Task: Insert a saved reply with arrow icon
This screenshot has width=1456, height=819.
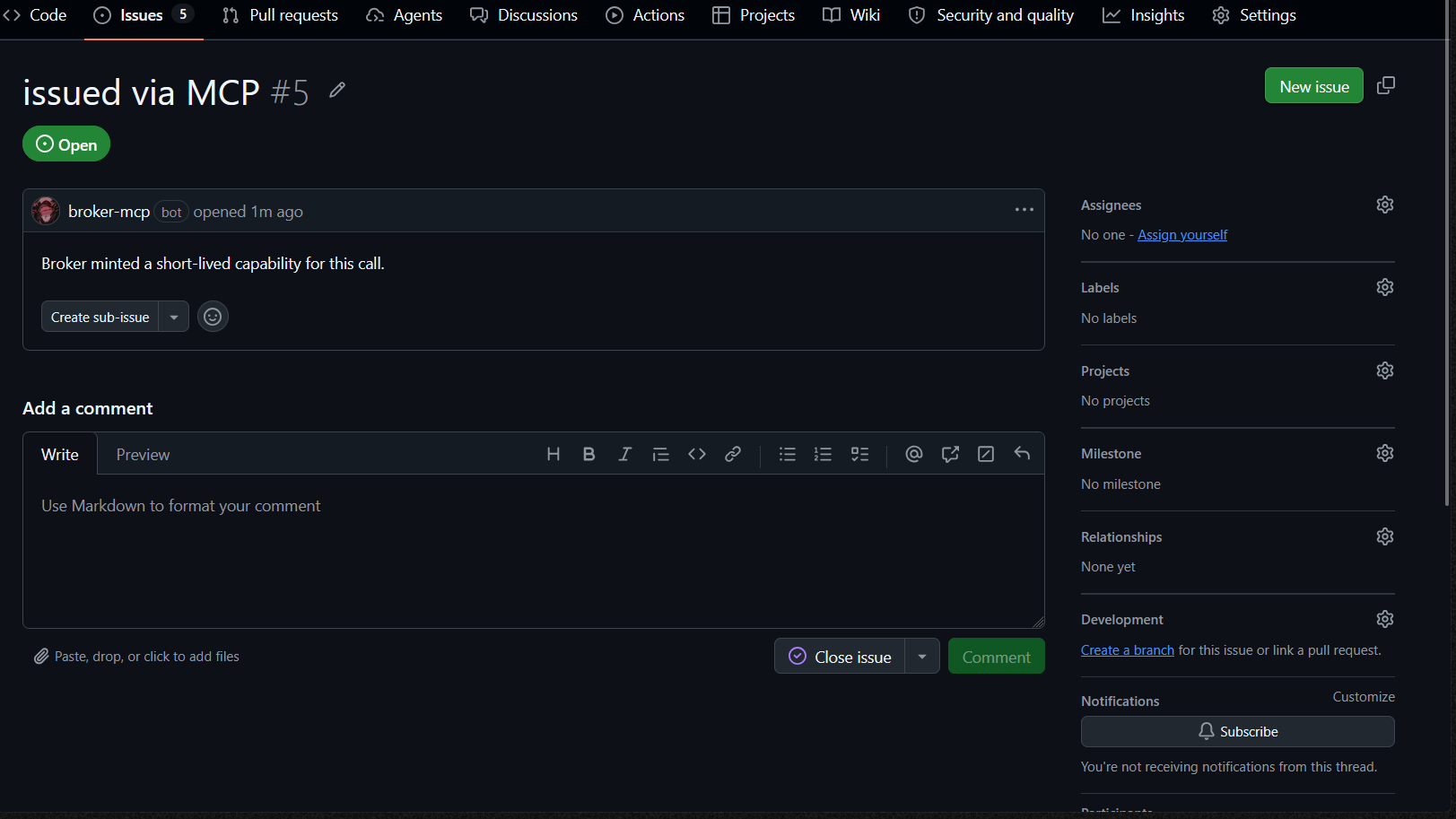Action: [1022, 454]
